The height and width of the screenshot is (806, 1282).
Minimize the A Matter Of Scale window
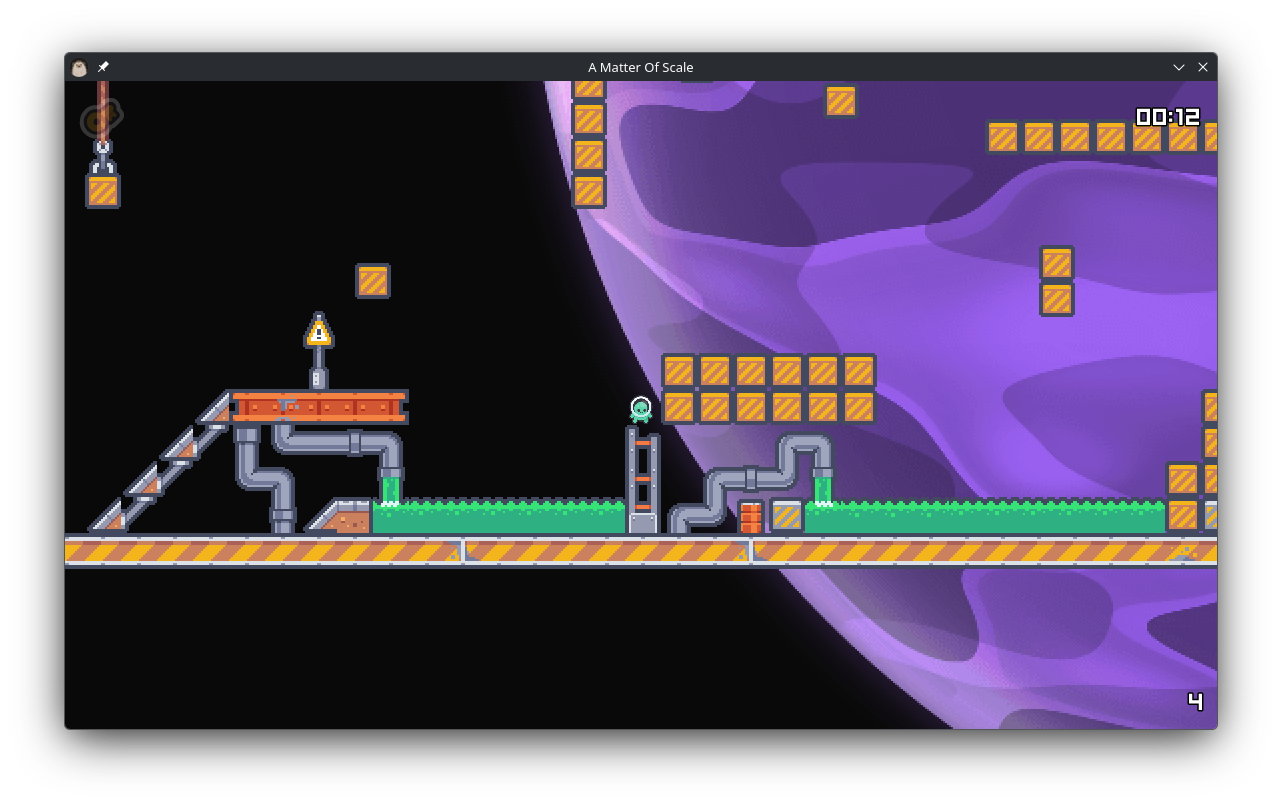[x=1179, y=67]
